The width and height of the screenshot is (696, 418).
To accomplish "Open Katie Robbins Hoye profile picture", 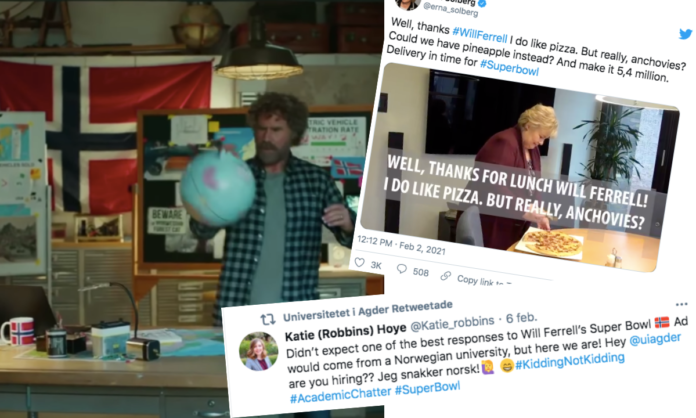I will click(x=258, y=351).
